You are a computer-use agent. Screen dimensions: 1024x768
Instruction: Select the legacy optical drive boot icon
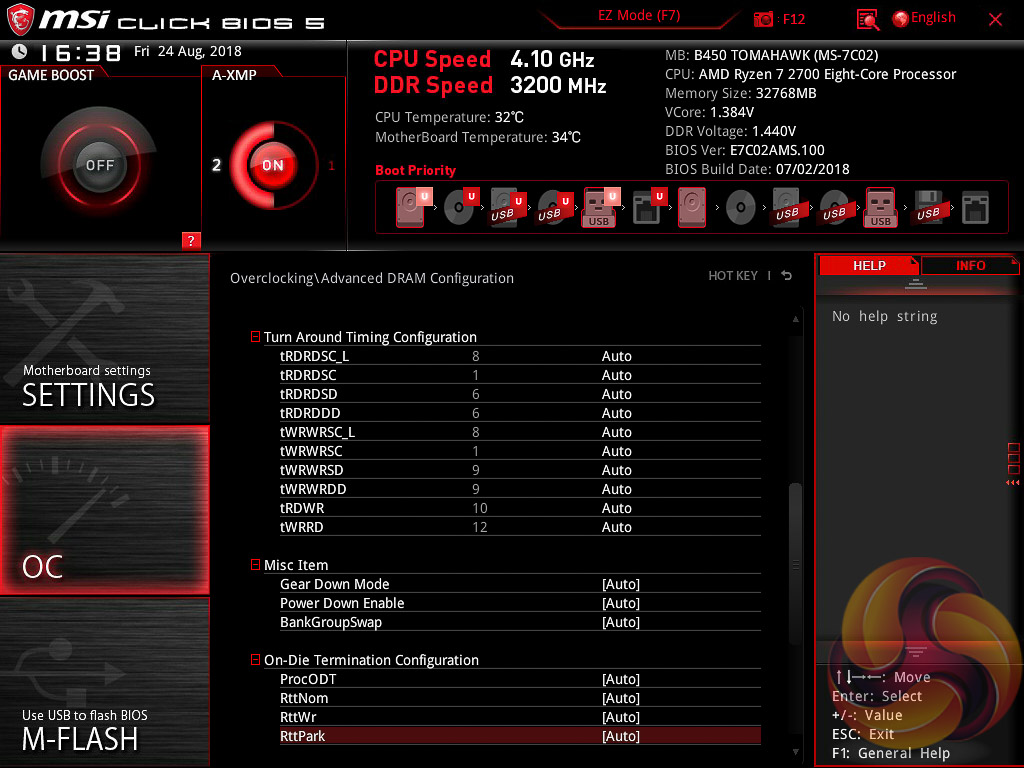tap(741, 208)
